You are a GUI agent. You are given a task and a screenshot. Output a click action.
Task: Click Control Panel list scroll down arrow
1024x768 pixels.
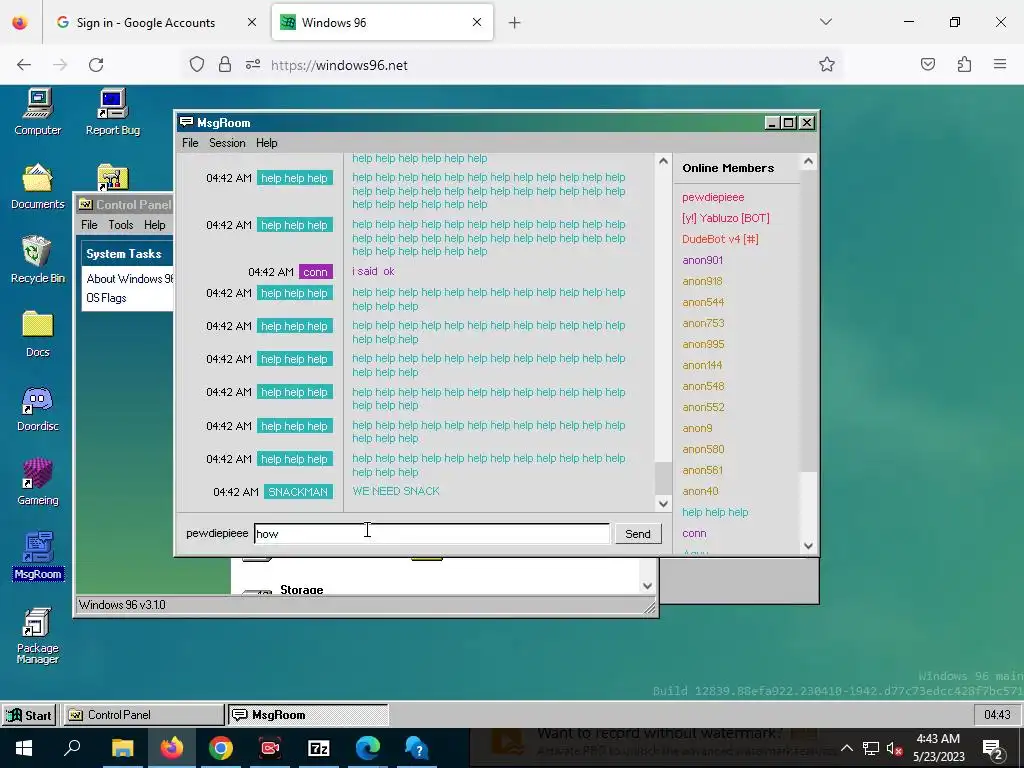(647, 586)
